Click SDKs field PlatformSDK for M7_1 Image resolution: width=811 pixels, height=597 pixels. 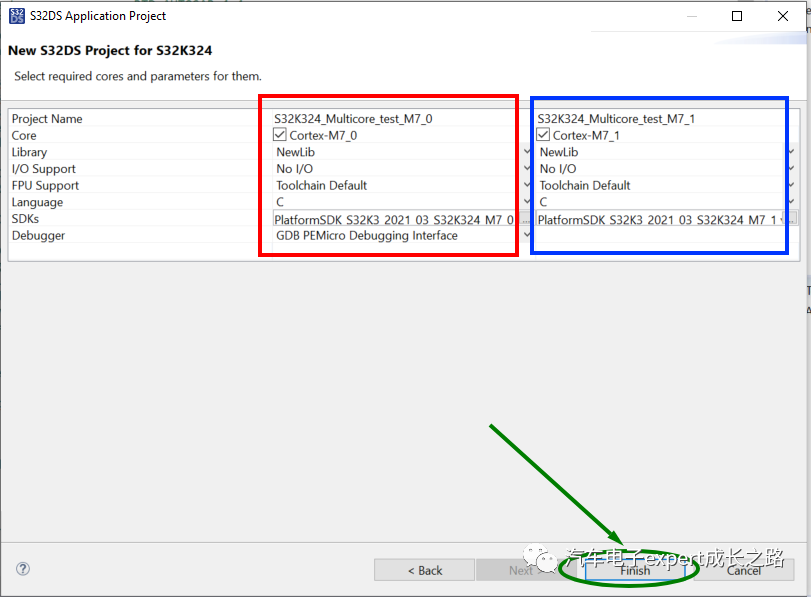click(x=659, y=219)
